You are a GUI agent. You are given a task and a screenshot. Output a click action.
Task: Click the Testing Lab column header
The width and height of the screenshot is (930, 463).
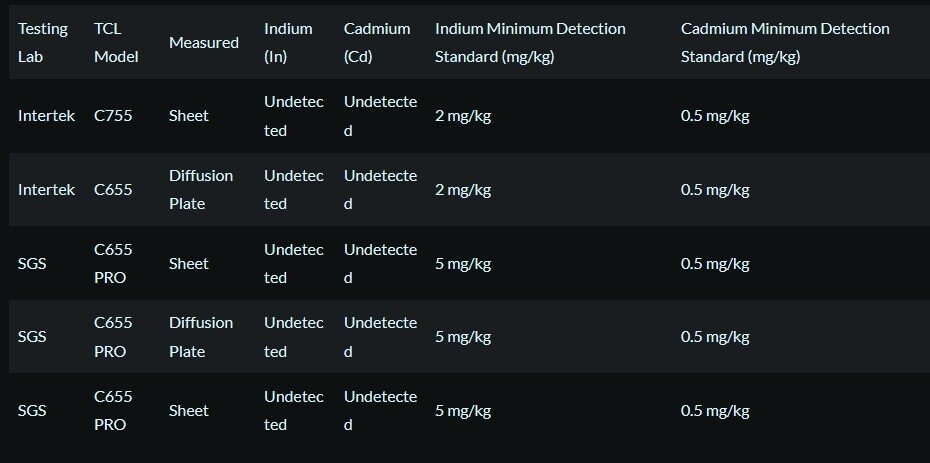(43, 43)
